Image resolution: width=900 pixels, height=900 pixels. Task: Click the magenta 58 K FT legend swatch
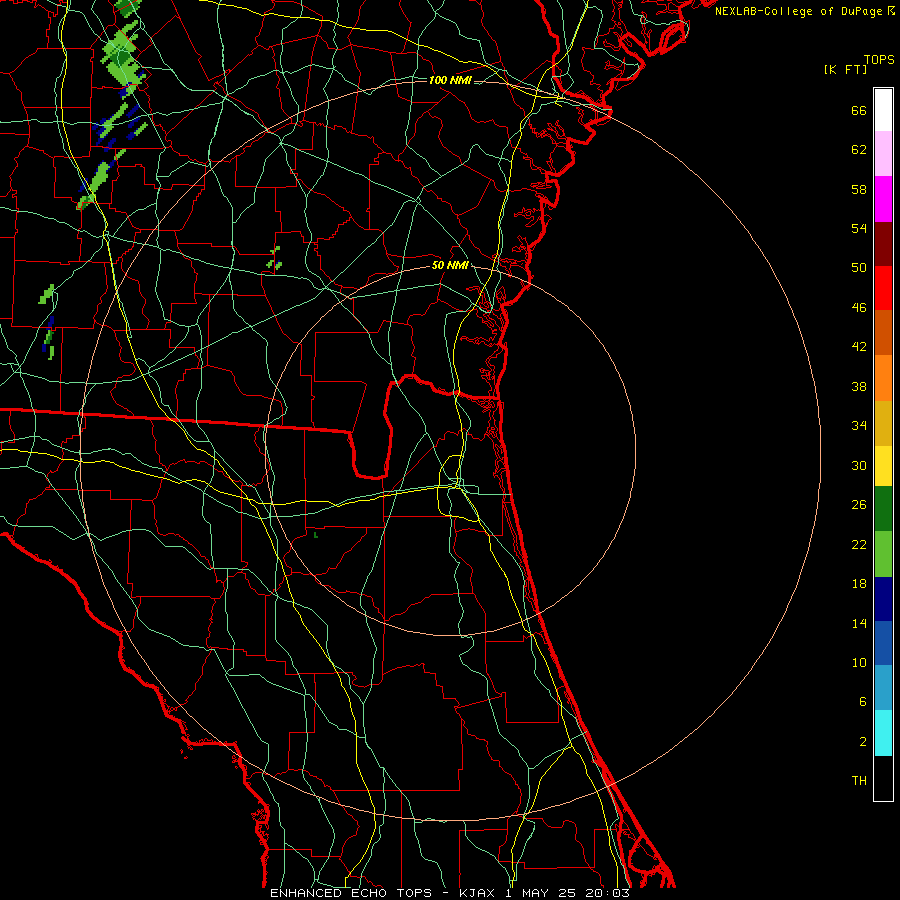883,199
